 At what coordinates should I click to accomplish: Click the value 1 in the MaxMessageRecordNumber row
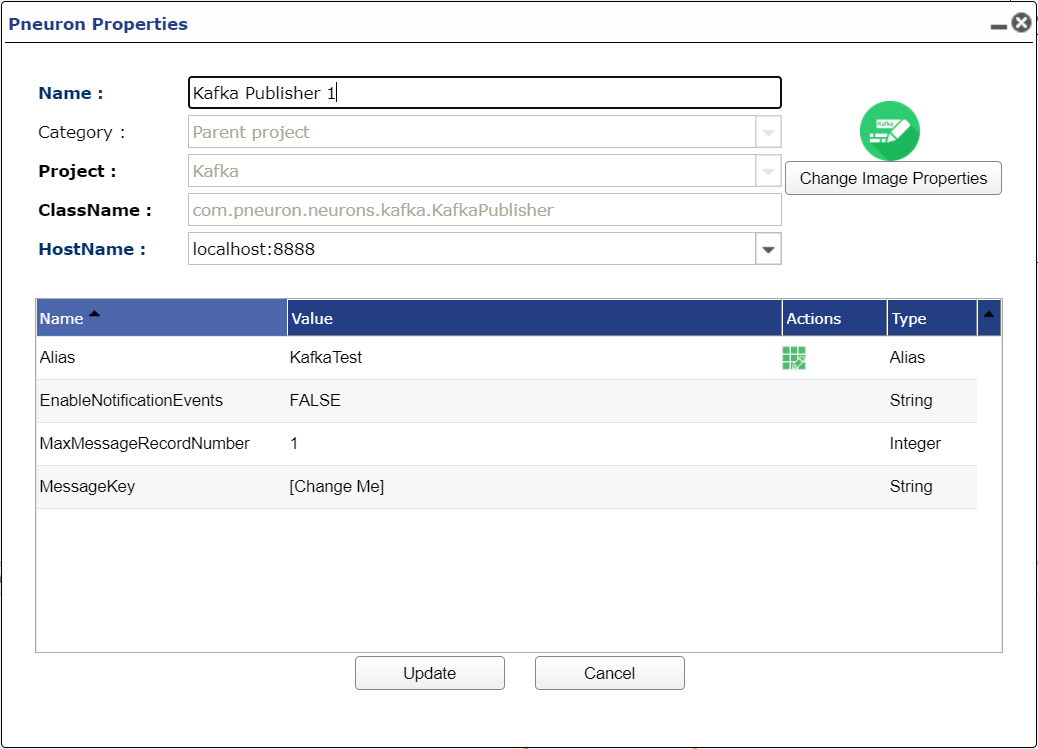pos(294,444)
